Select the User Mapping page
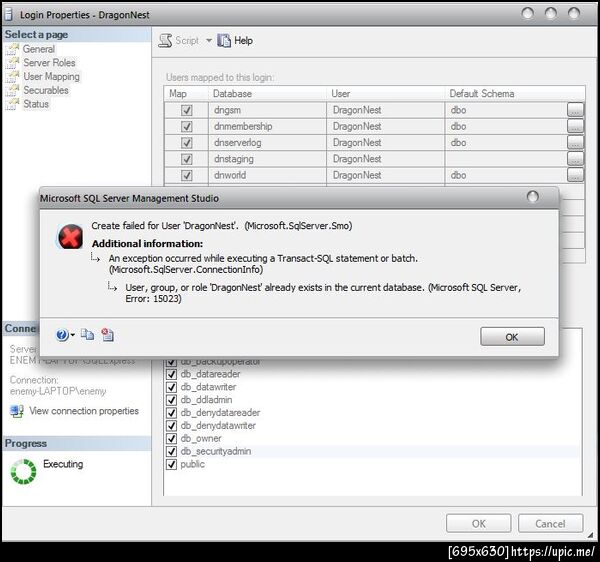Image resolution: width=600 pixels, height=562 pixels. pos(51,77)
